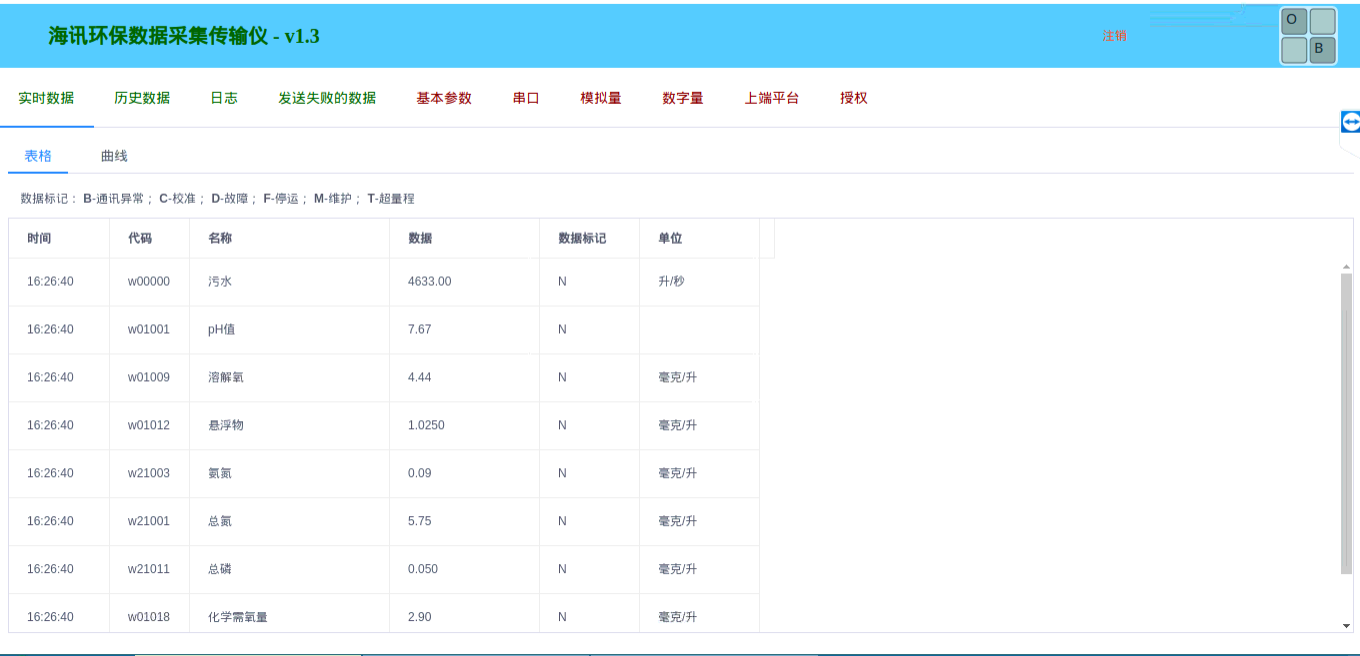The image size is (1360, 656).
Task: Click the 时间 column header
Action: (x=59, y=238)
